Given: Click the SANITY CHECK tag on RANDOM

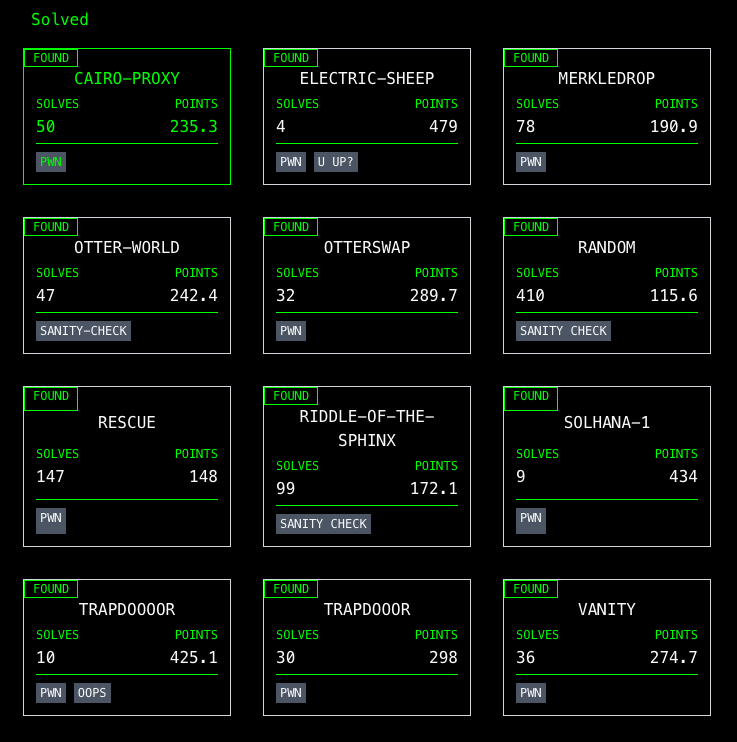Looking at the screenshot, I should pyautogui.click(x=563, y=331).
